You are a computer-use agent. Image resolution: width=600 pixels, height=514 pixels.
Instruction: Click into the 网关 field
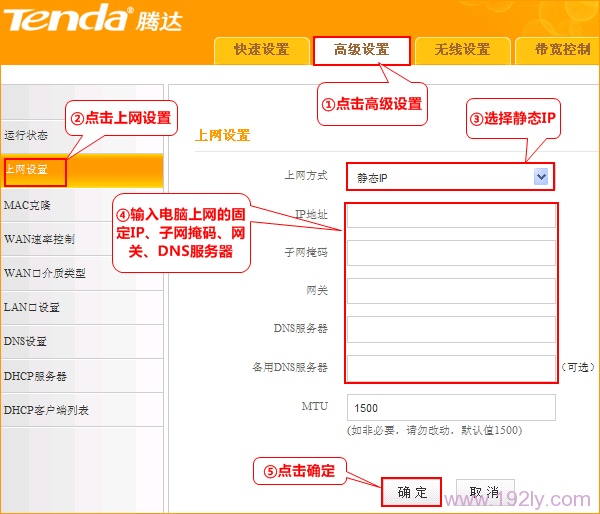[451, 291]
